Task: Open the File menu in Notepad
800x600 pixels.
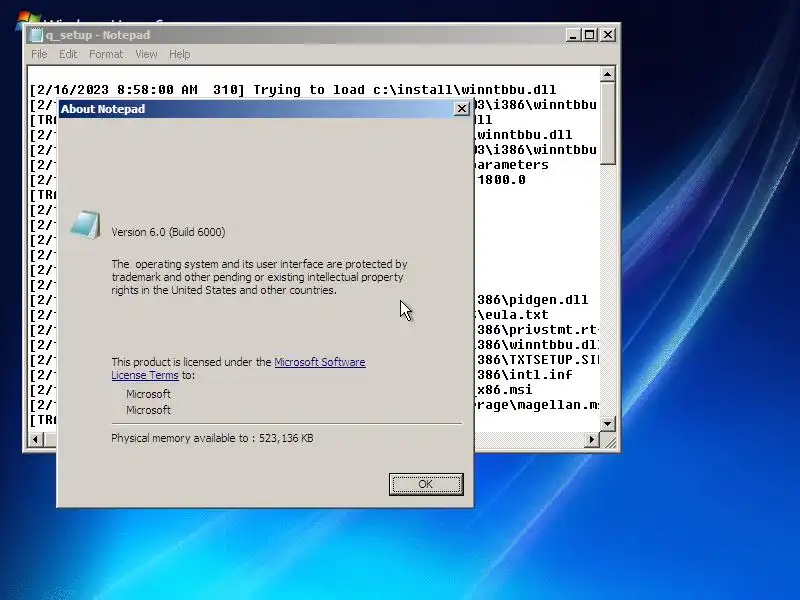Action: click(x=39, y=54)
